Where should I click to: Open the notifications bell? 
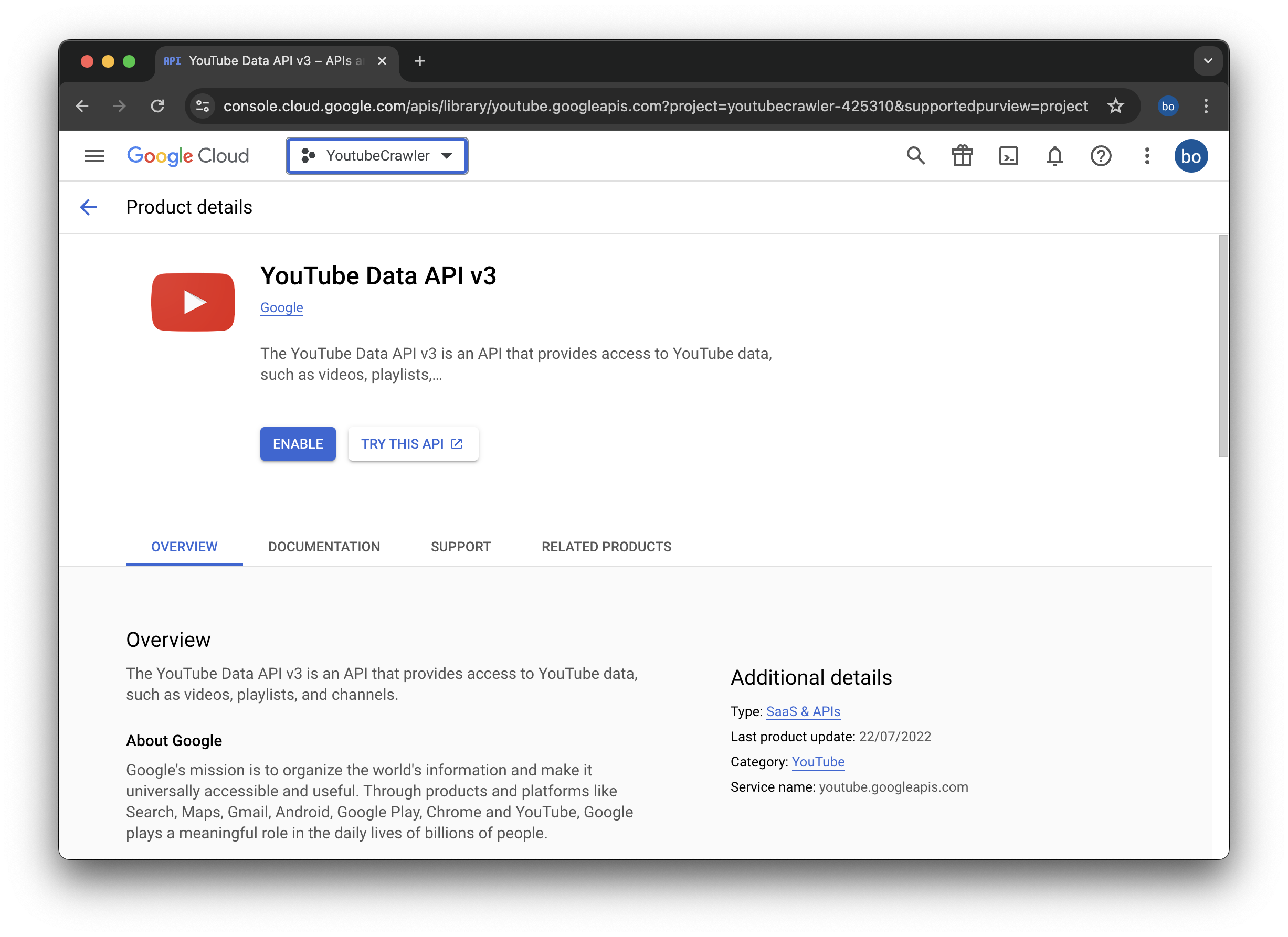1054,156
